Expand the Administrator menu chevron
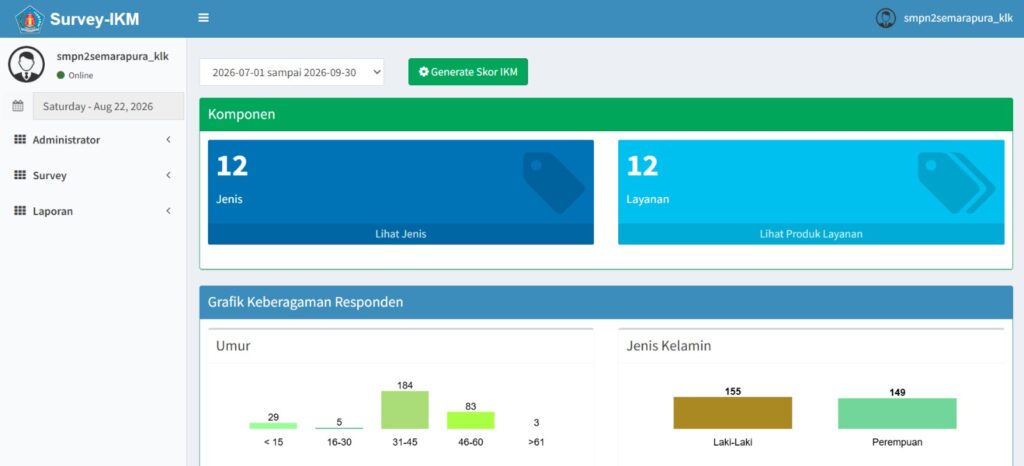The height and width of the screenshot is (466, 1024). coord(168,140)
